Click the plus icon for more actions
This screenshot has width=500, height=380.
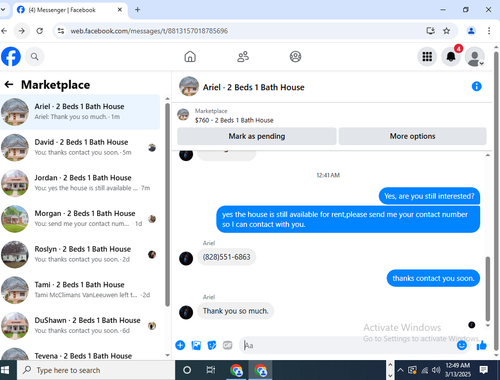tap(180, 345)
